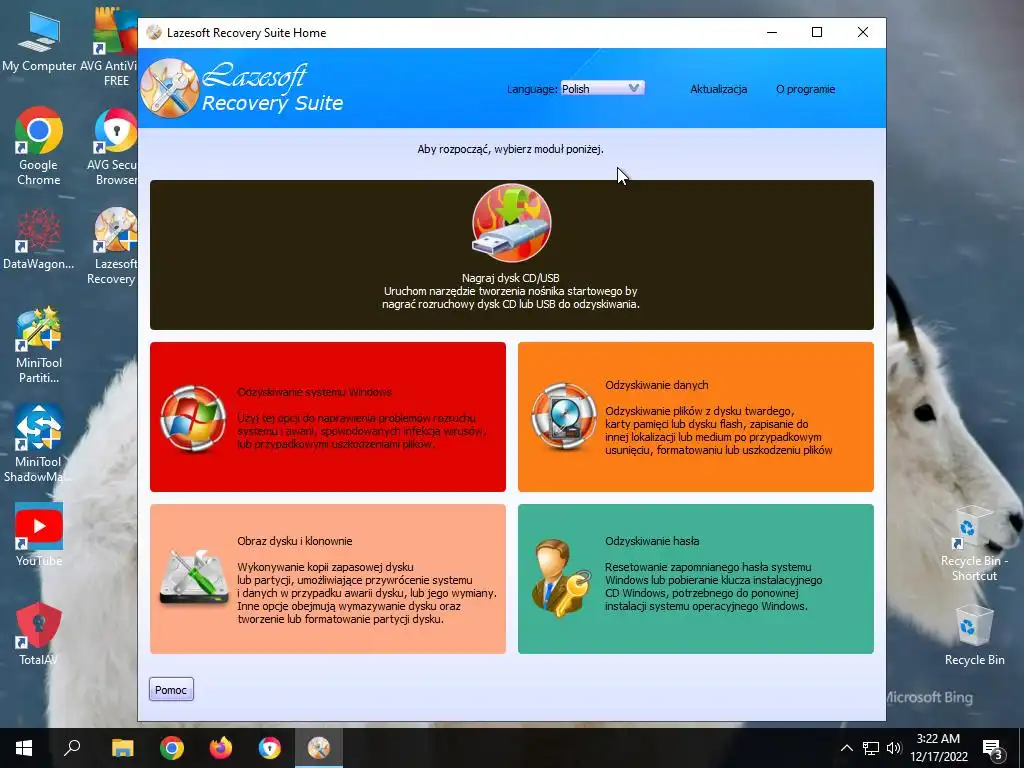The image size is (1024, 768).
Task: Click the network status tray icon
Action: 871,748
